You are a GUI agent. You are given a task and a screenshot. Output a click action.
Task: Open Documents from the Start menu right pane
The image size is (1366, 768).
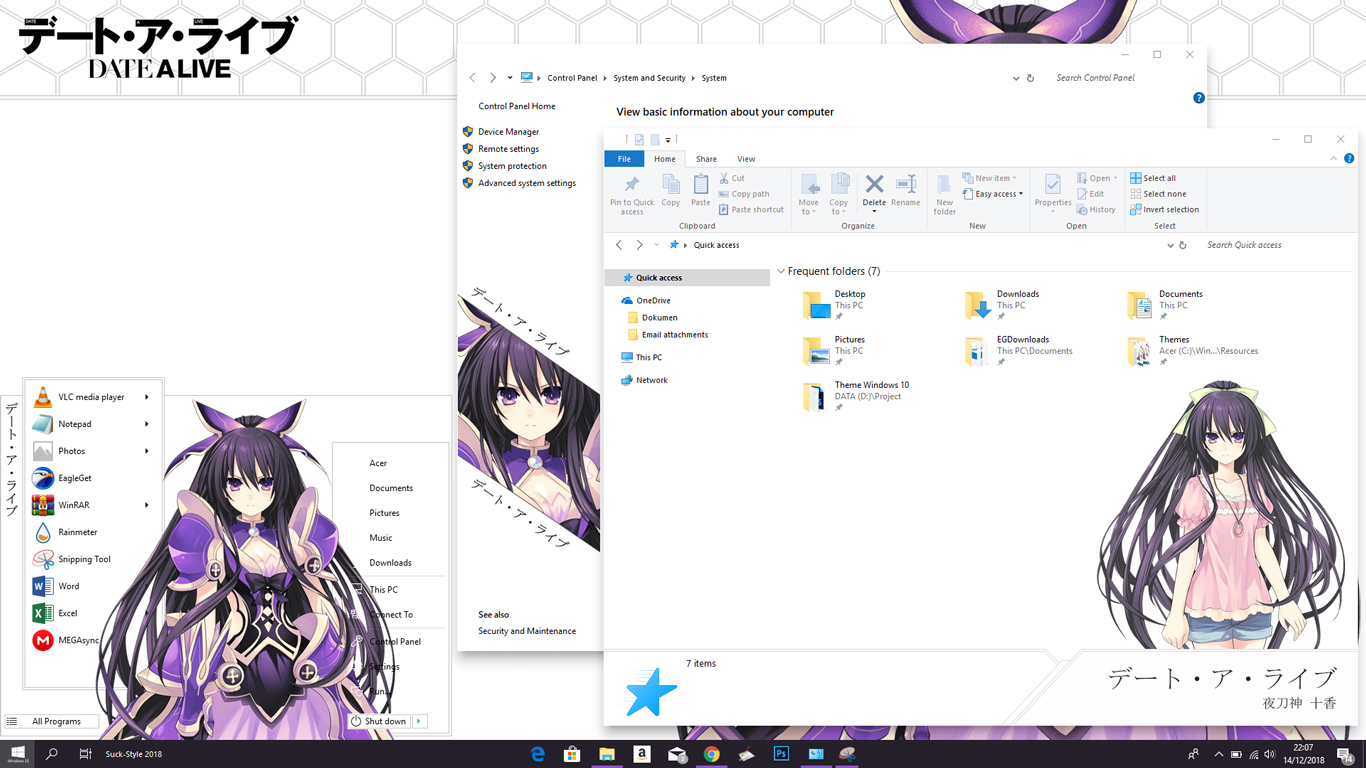tap(391, 488)
